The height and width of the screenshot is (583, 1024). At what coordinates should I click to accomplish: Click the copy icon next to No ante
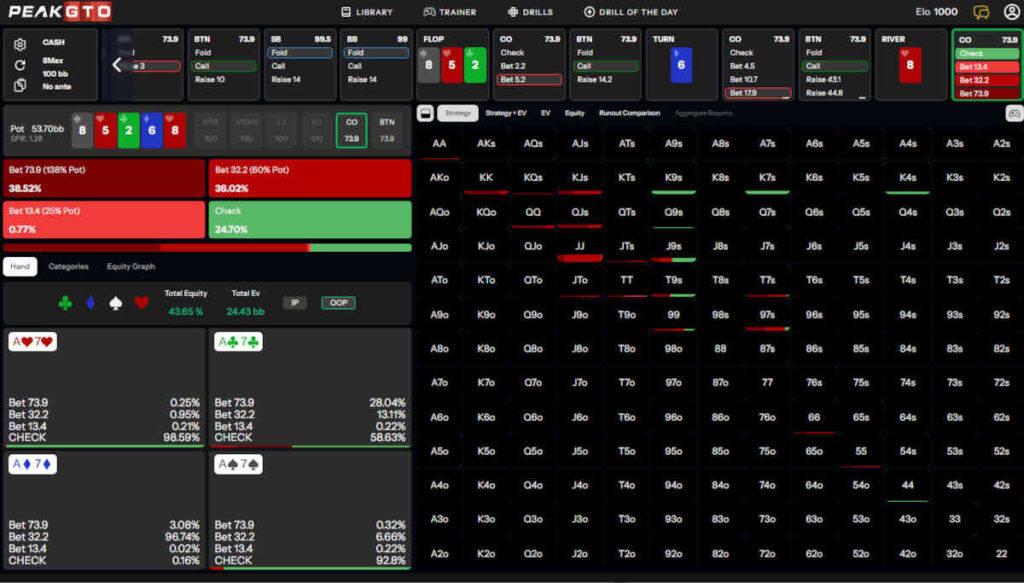pos(20,85)
